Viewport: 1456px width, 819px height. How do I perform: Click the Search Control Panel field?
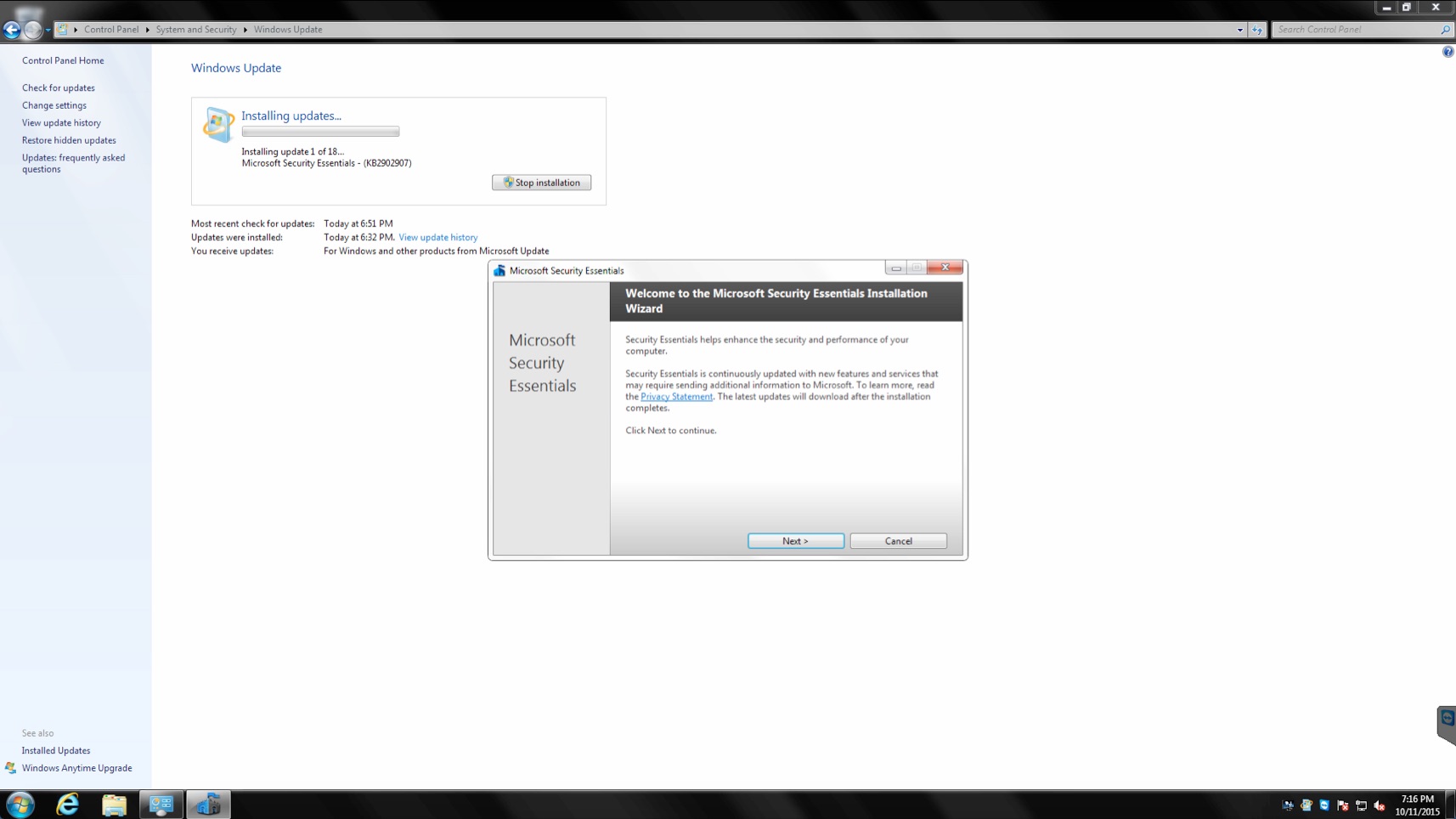(1356, 30)
